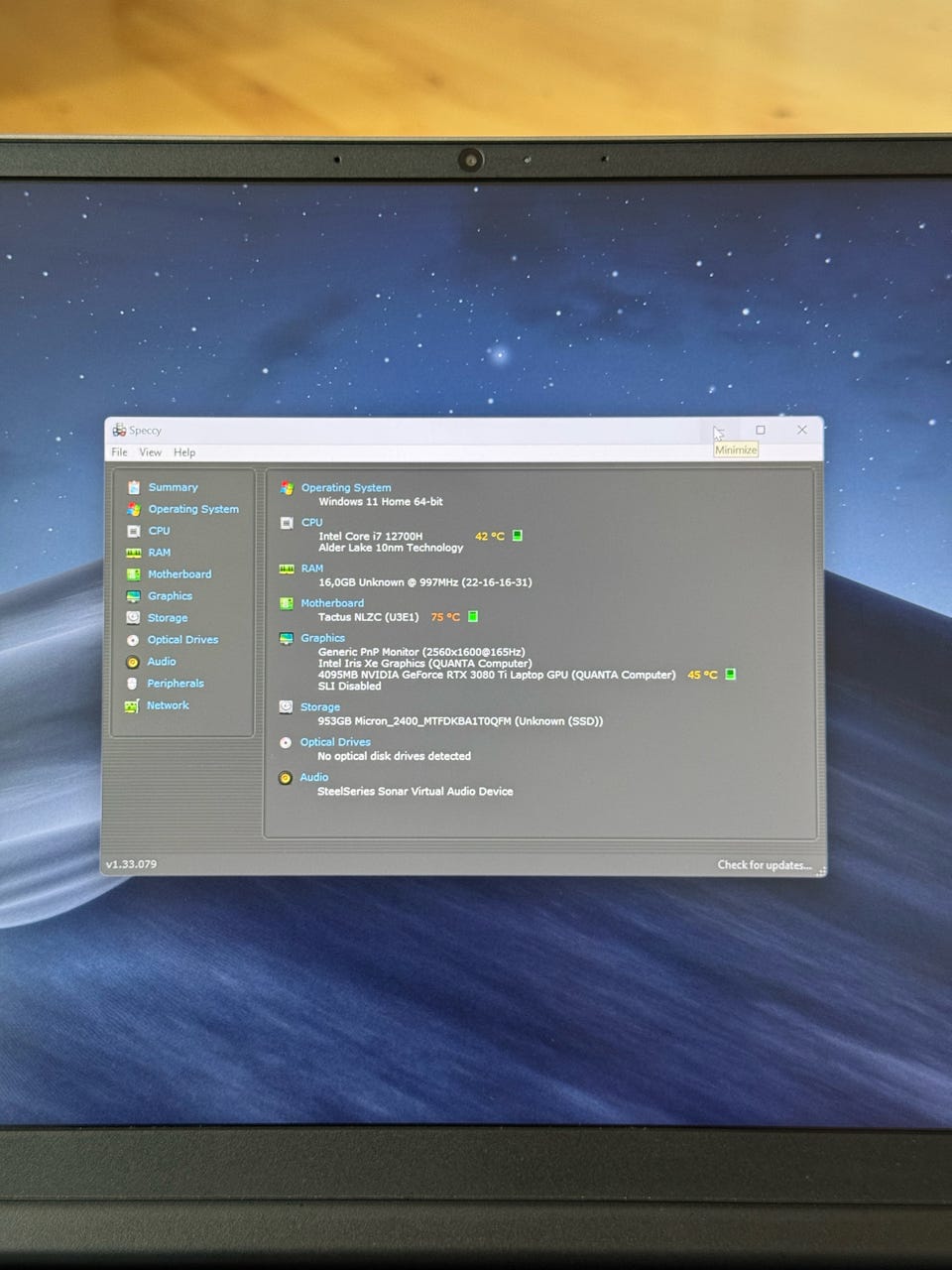Open the CPU heading link in summary
The width and height of the screenshot is (952, 1270).
tap(312, 523)
